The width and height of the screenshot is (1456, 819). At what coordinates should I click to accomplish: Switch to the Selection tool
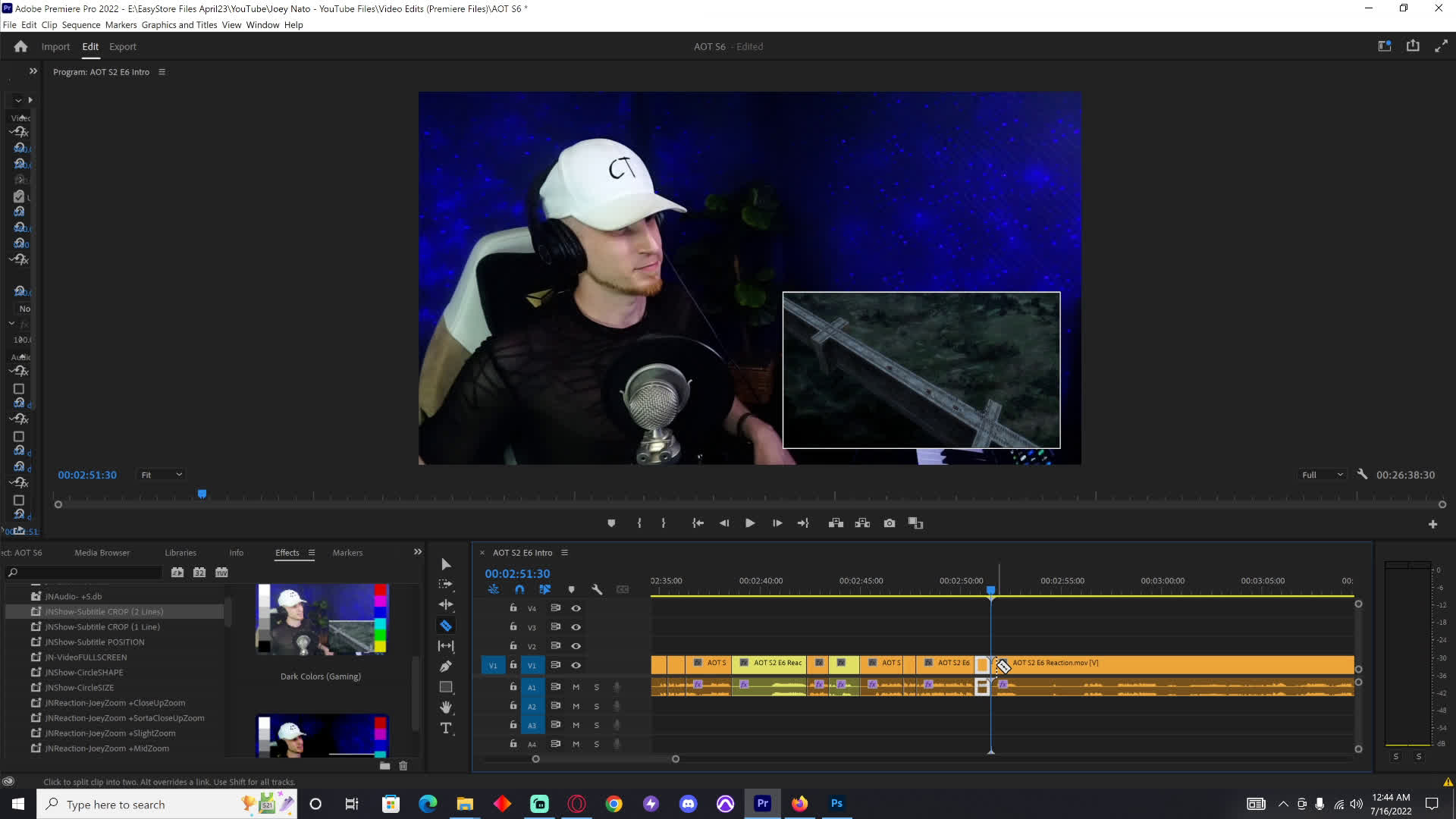pos(446,564)
